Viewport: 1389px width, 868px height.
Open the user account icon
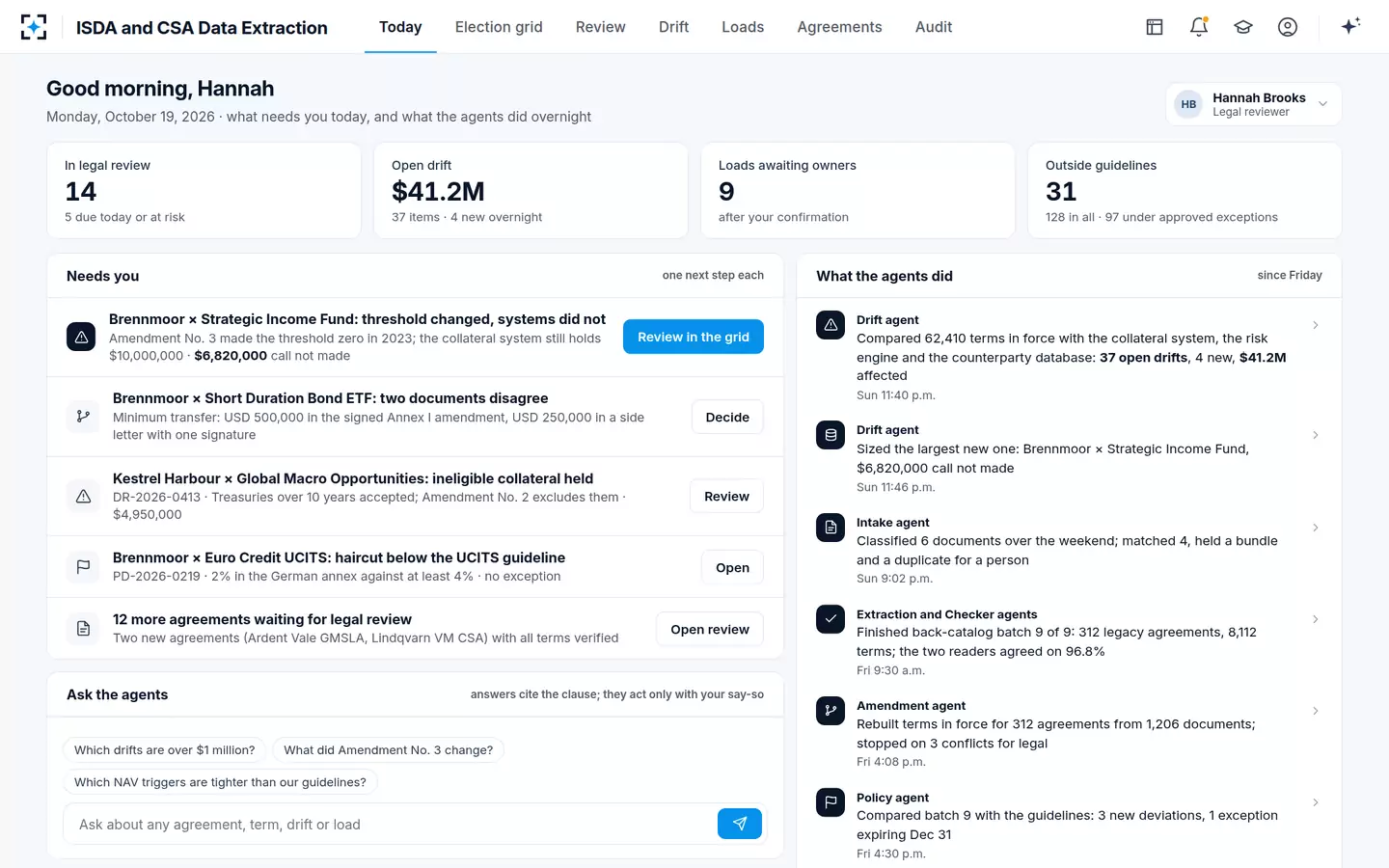(1288, 27)
